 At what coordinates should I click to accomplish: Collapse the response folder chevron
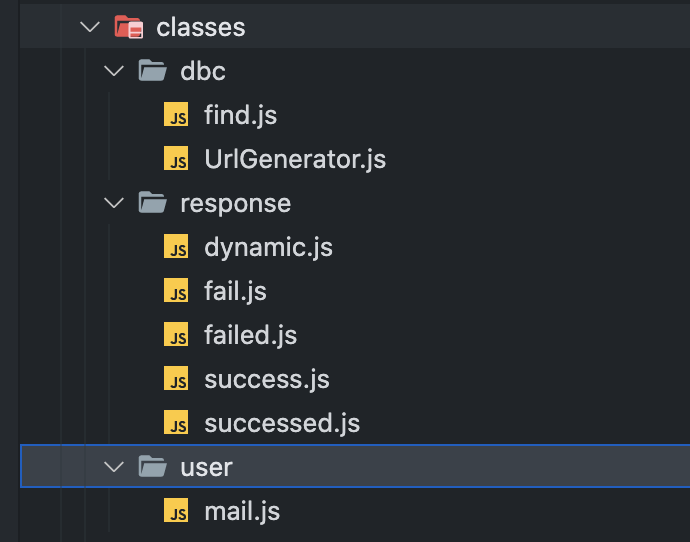tap(115, 203)
